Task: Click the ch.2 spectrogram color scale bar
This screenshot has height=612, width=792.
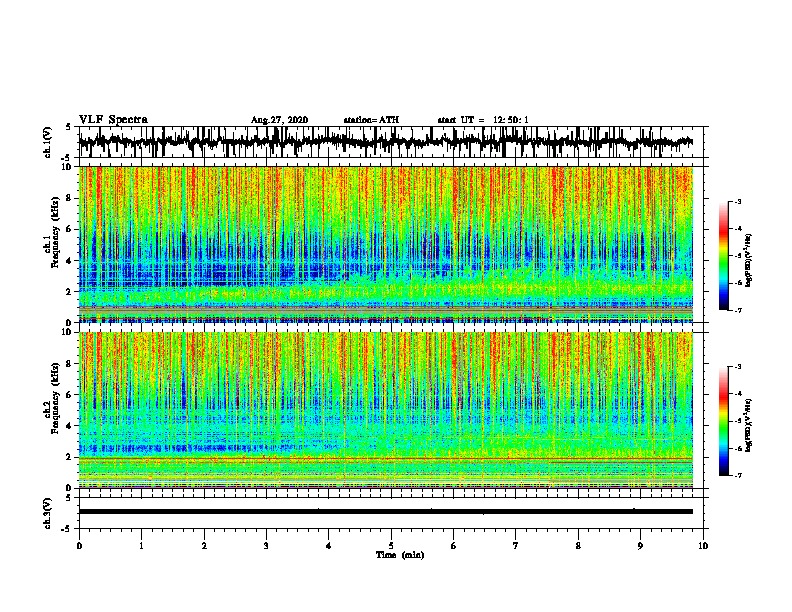Action: tap(723, 421)
